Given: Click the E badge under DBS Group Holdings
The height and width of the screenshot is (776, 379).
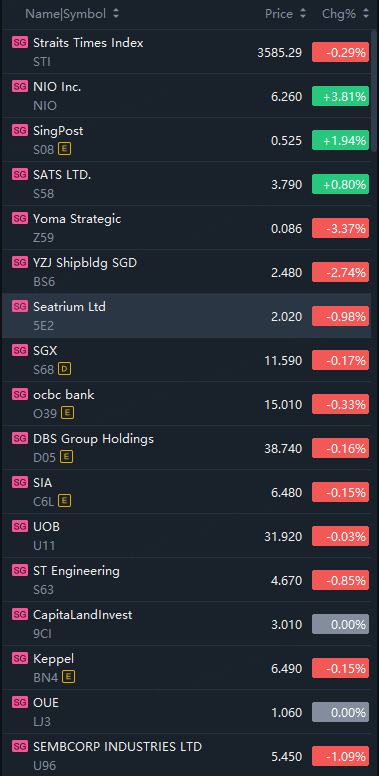Looking at the screenshot, I should [x=66, y=457].
